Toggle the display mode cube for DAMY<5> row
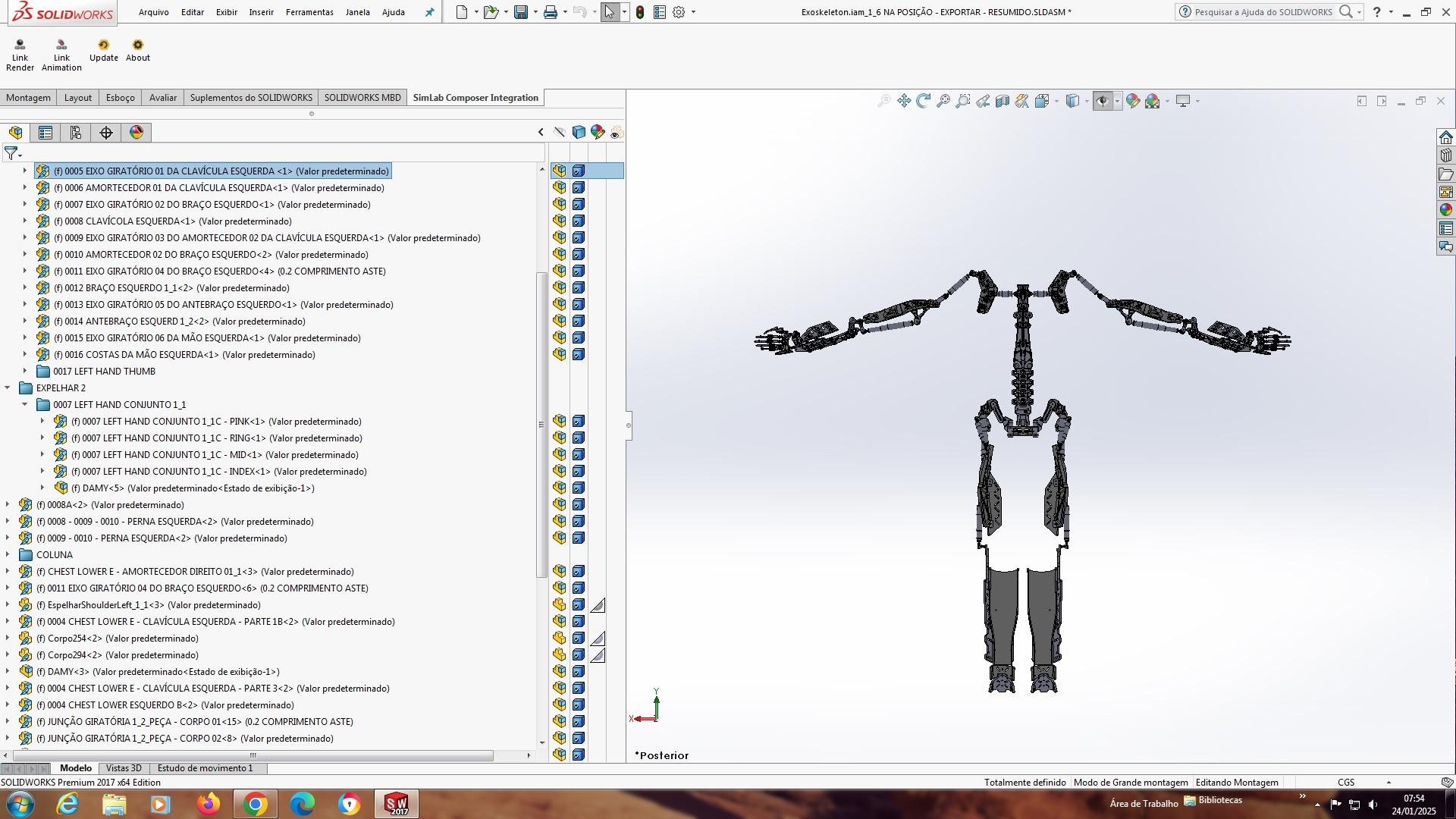The image size is (1456, 819). [x=579, y=488]
